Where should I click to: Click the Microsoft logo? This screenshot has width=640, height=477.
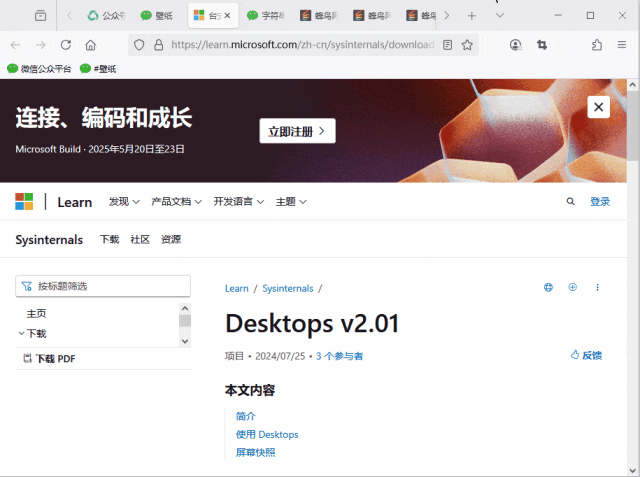tap(24, 202)
